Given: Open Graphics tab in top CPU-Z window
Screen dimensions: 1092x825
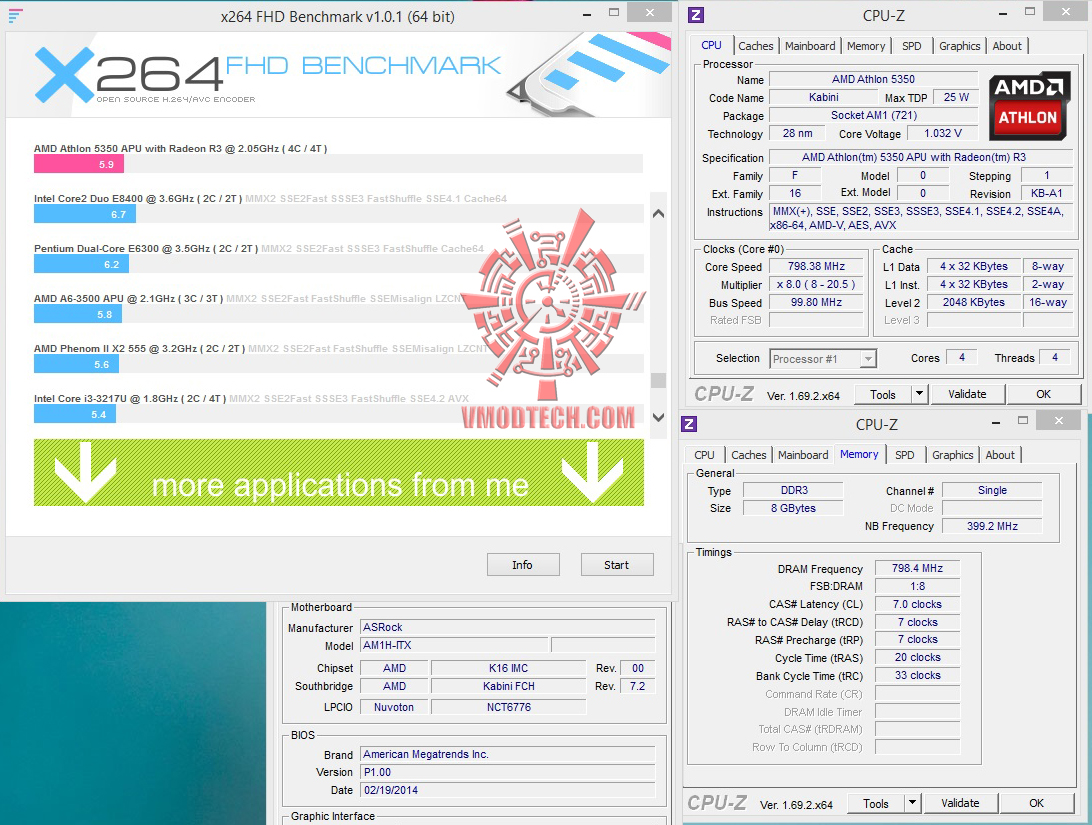Looking at the screenshot, I should click(959, 46).
